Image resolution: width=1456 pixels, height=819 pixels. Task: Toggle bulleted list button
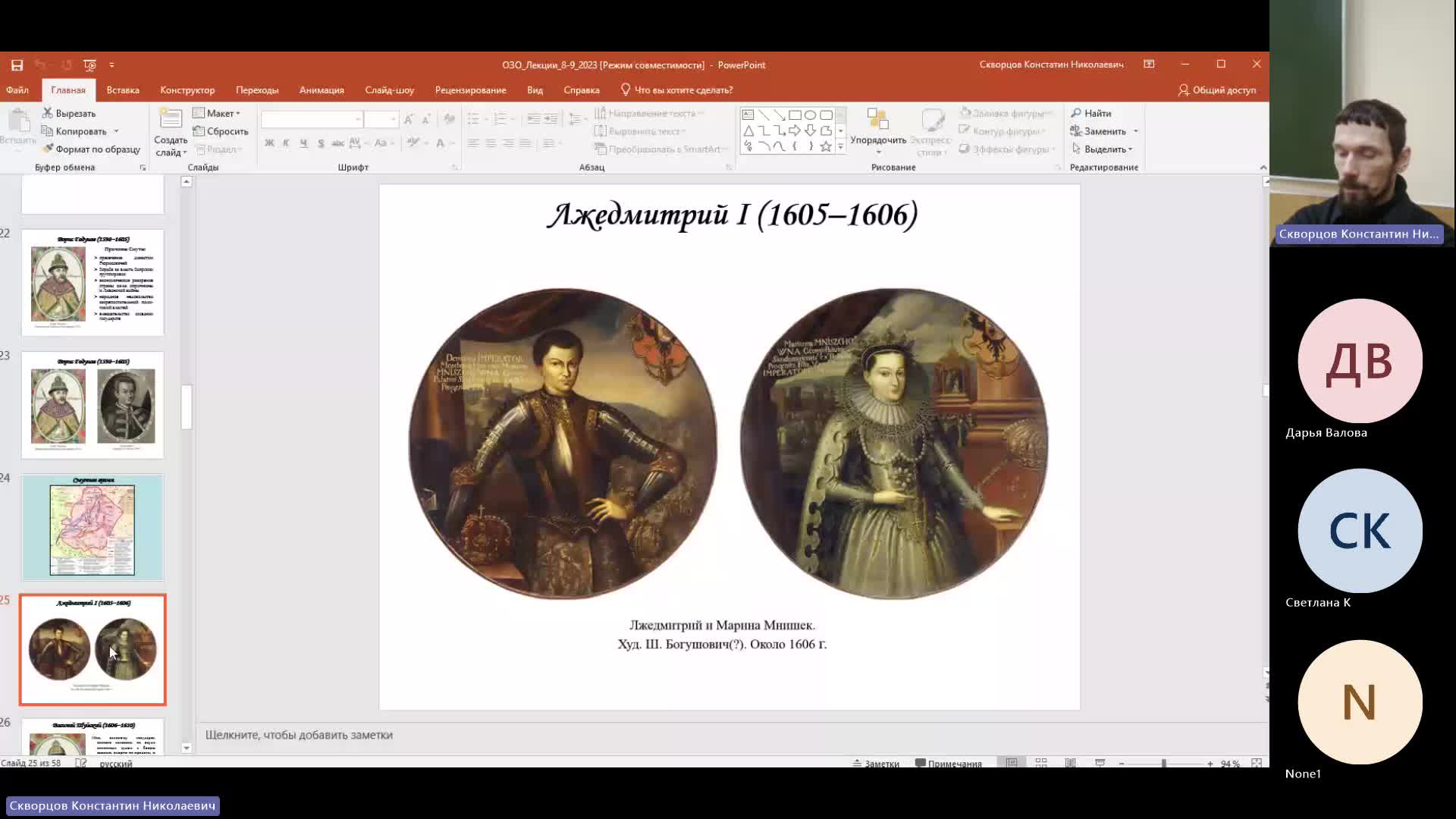473,119
